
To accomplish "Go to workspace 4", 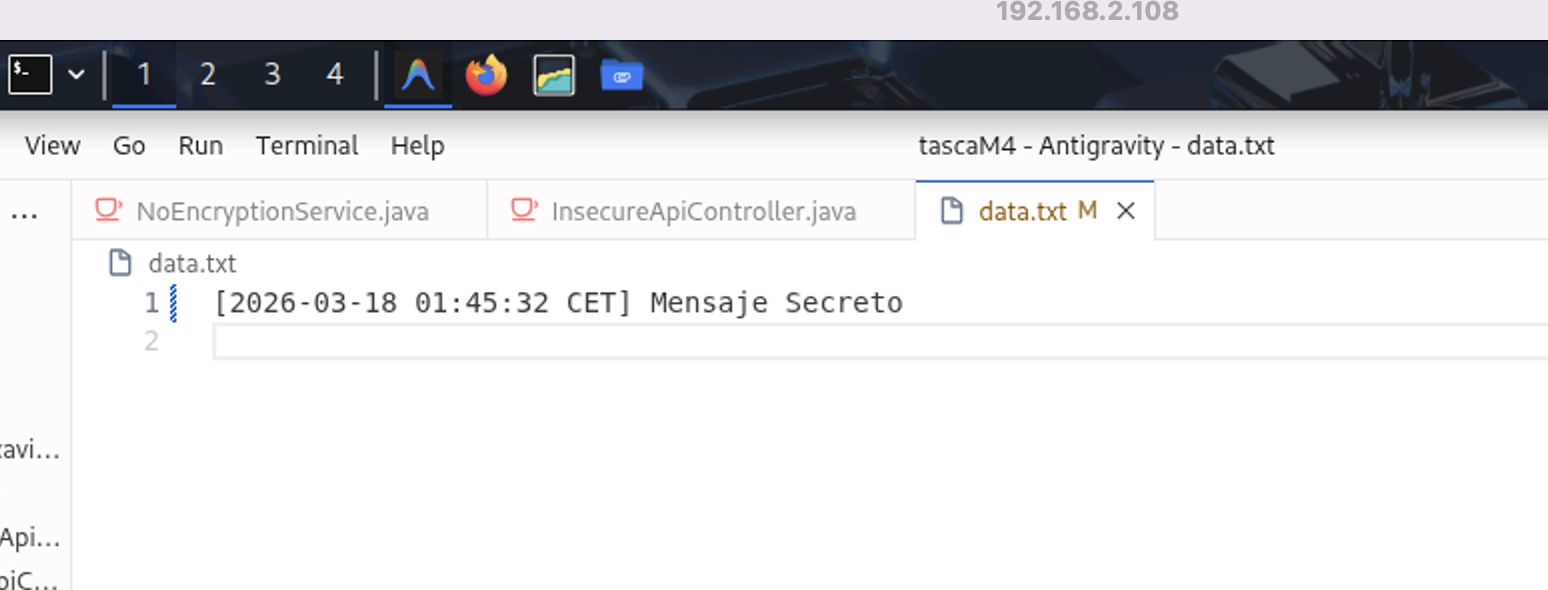I will (335, 75).
